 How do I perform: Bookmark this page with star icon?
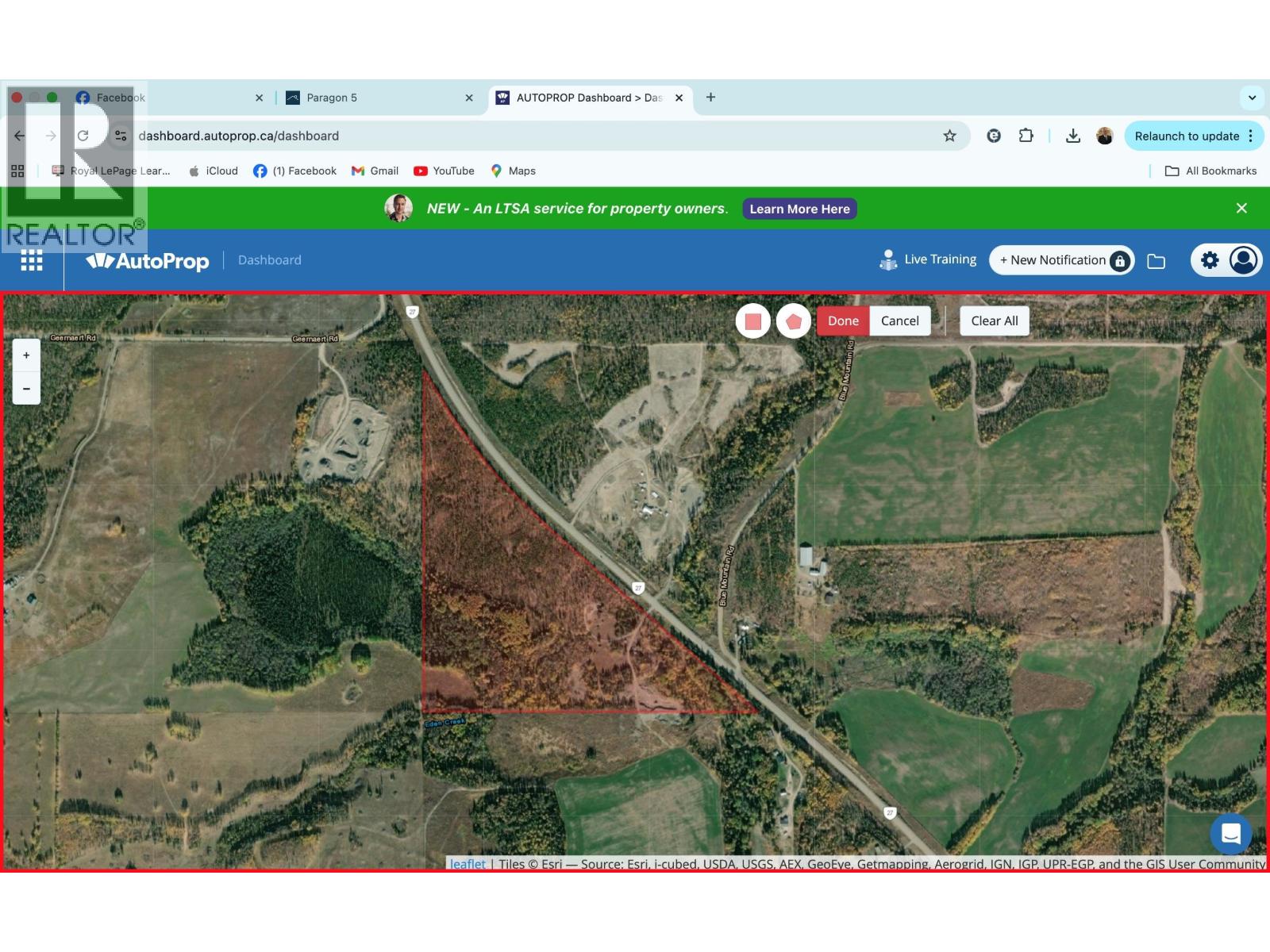click(949, 136)
